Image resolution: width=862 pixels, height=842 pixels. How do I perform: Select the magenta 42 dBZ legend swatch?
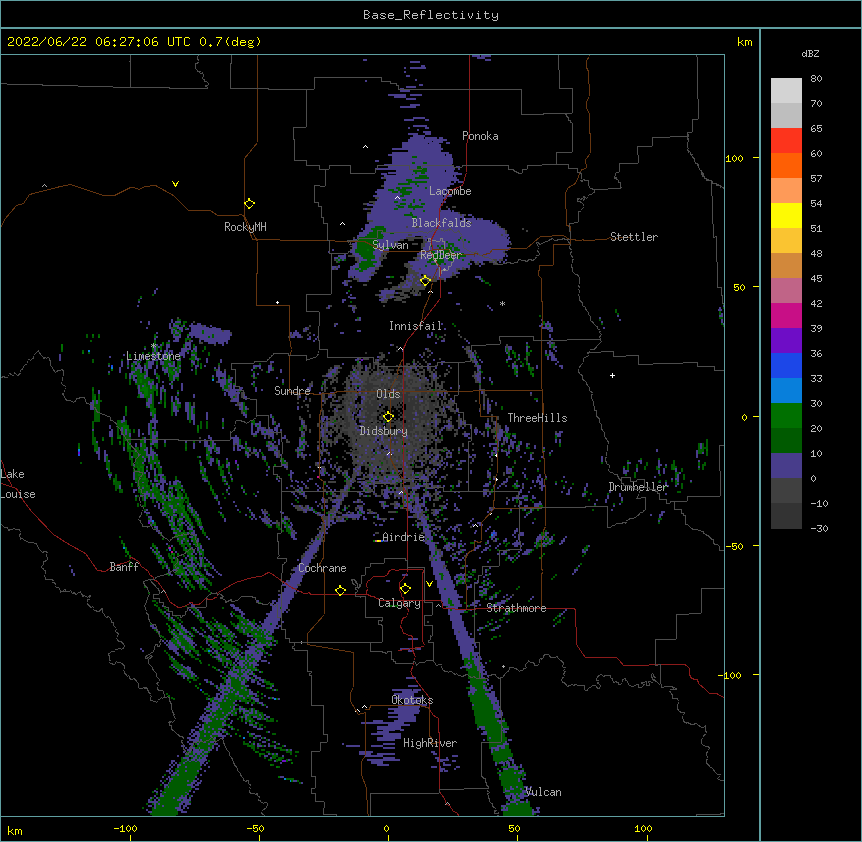[786, 315]
